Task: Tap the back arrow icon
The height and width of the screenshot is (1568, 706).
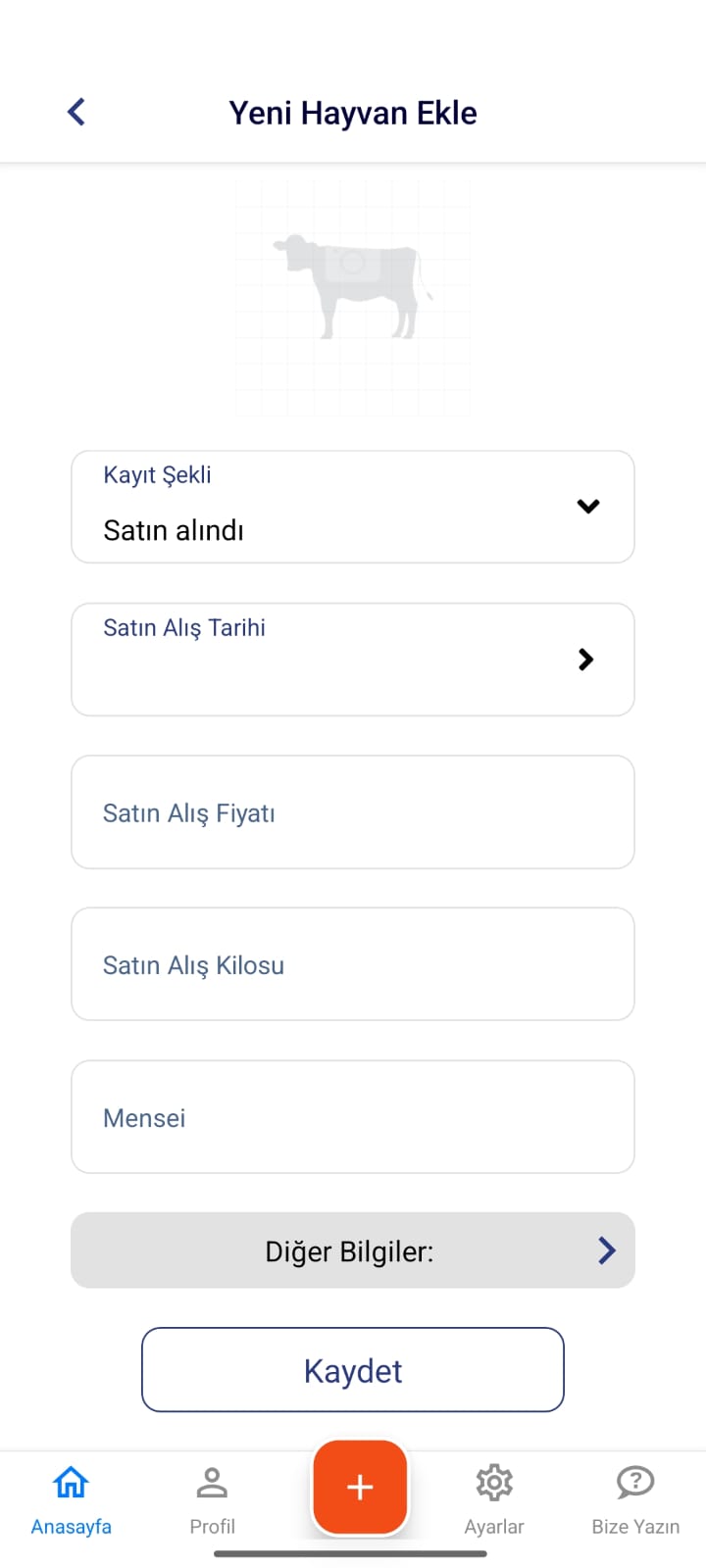Action: pos(76,112)
